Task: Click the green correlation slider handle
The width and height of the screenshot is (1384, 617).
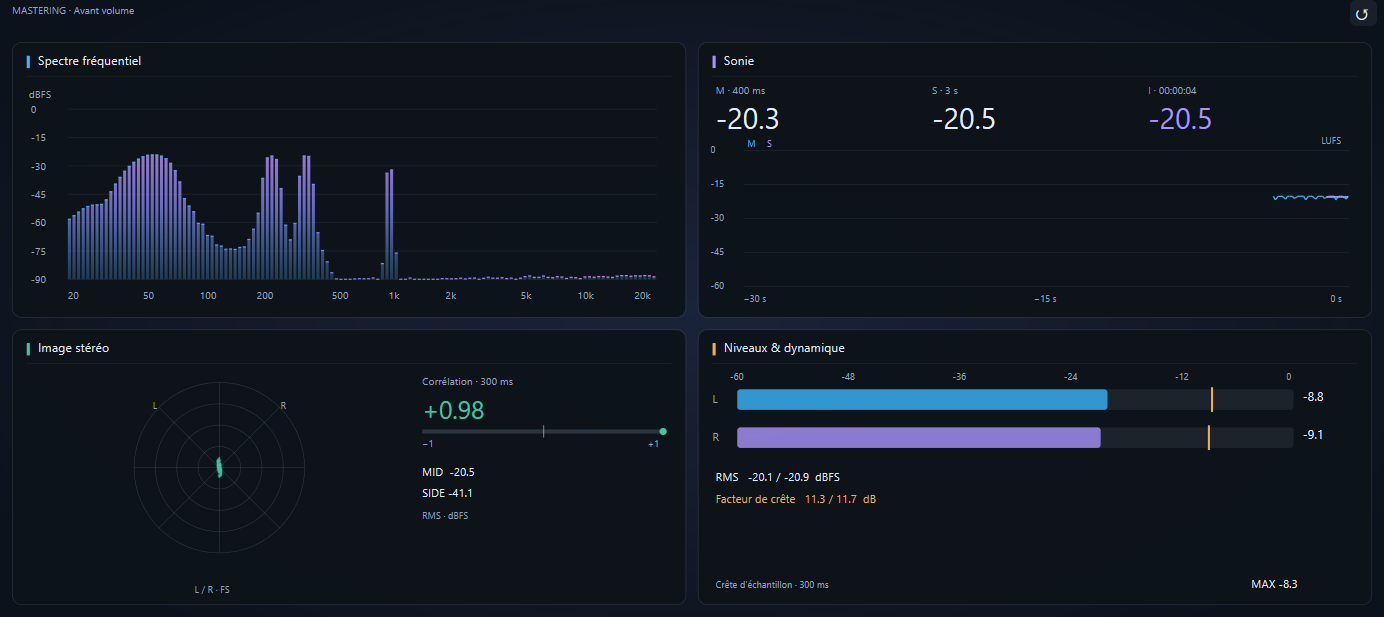Action: pos(663,432)
